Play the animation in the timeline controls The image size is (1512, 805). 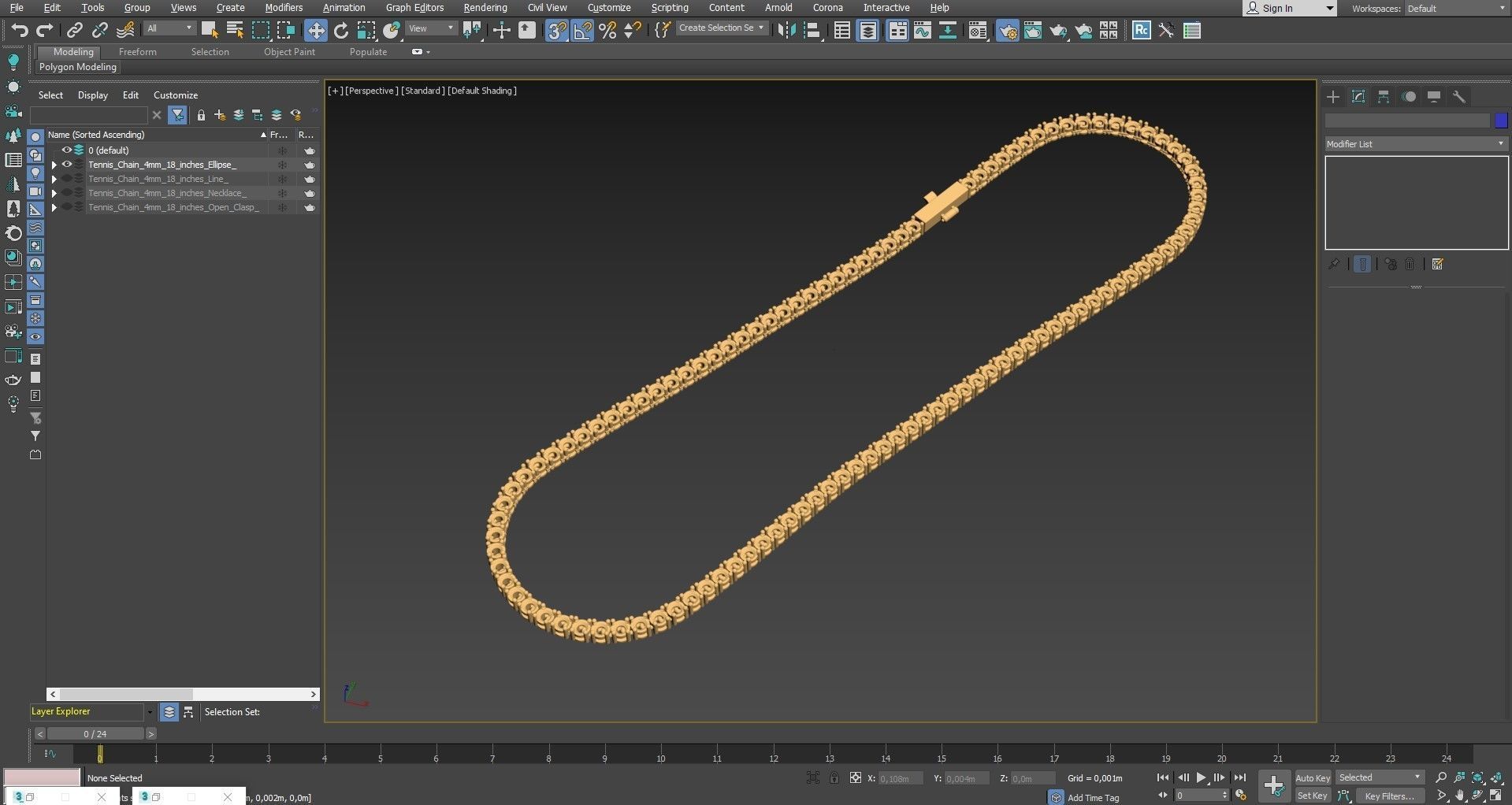[1201, 777]
